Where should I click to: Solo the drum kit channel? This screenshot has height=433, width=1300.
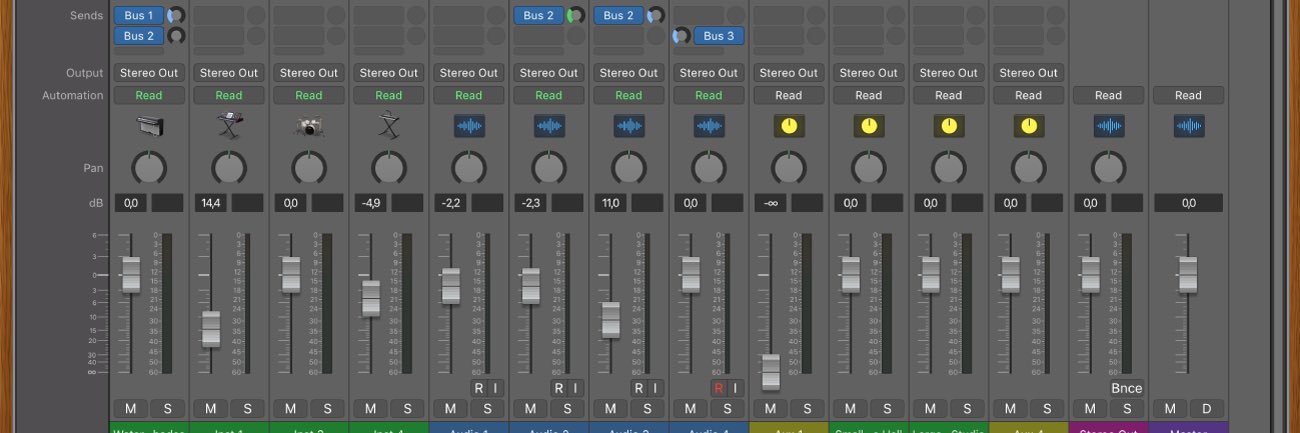(327, 408)
